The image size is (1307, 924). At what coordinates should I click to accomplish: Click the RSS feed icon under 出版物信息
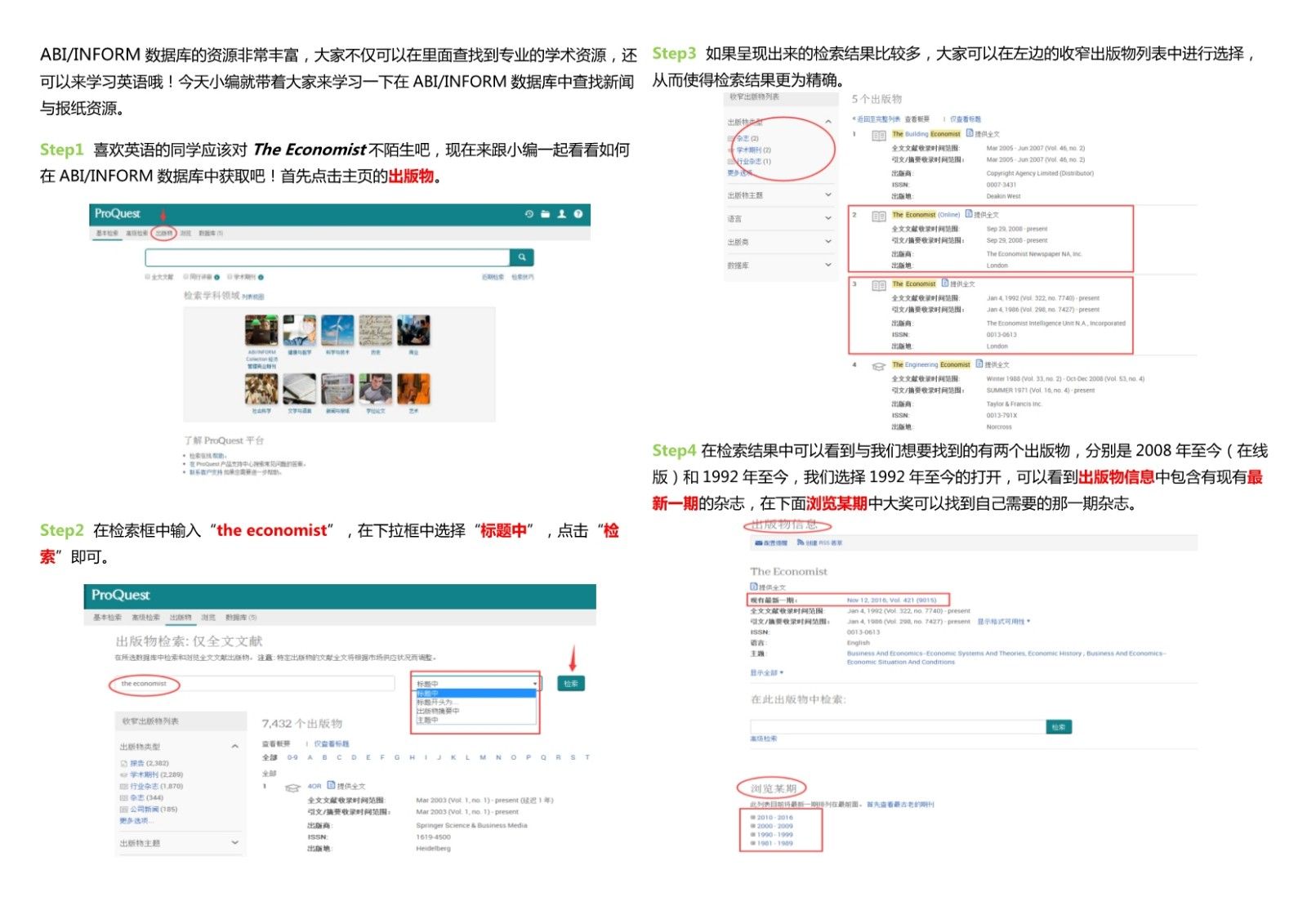coord(801,542)
